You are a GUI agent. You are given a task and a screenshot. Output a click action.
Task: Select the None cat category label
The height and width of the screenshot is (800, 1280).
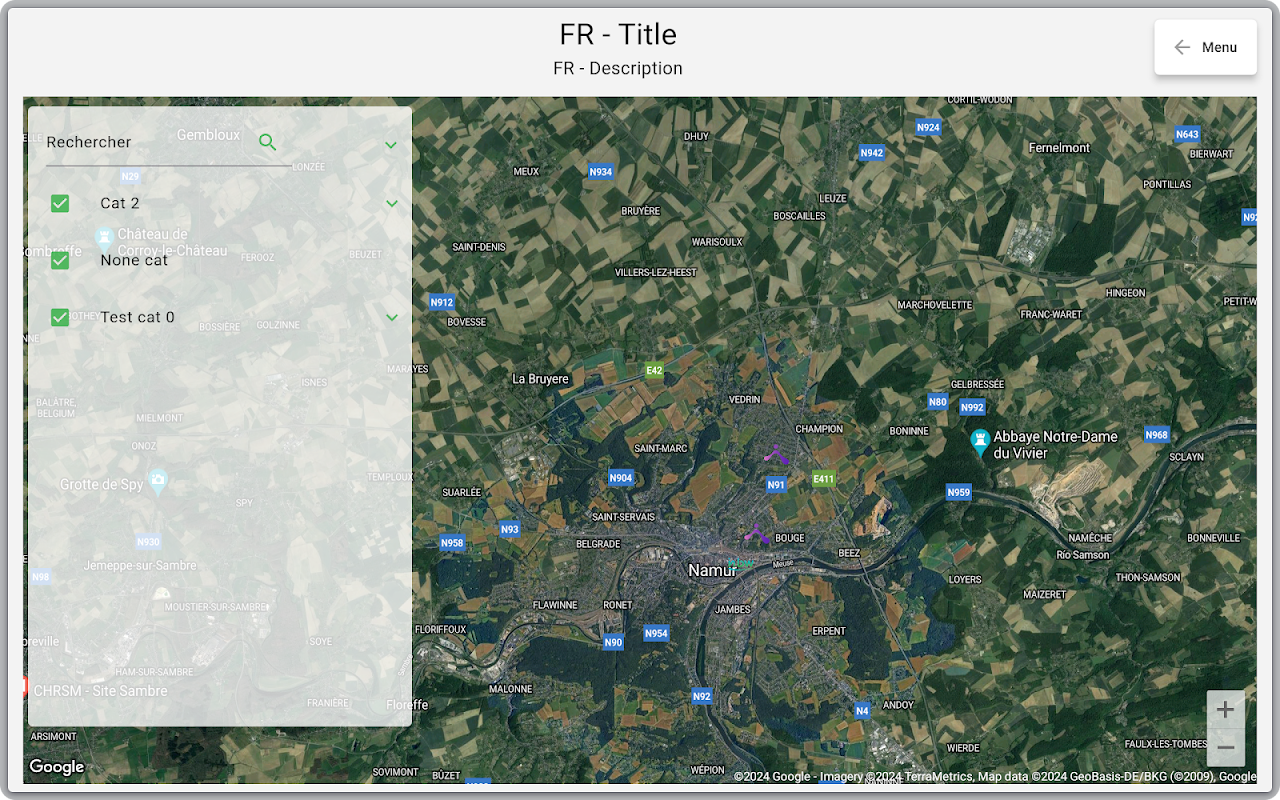click(x=134, y=260)
